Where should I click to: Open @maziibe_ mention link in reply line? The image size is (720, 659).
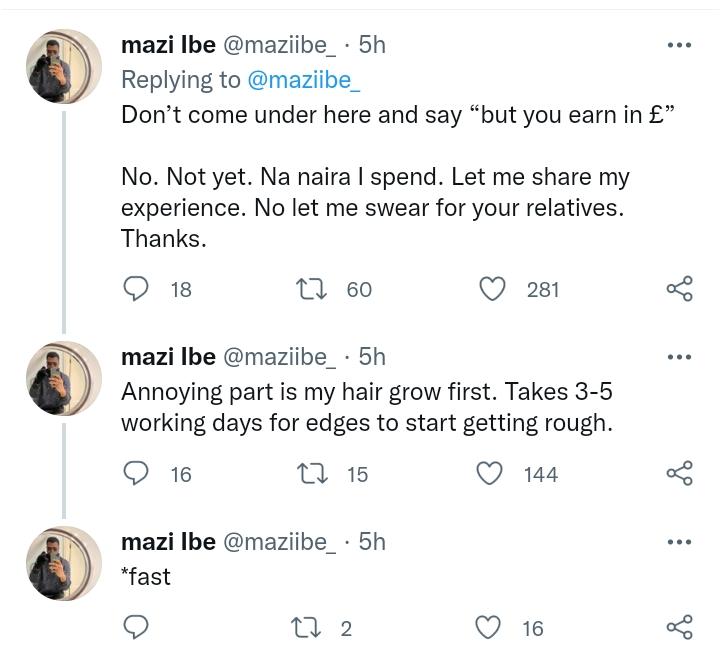tap(303, 80)
